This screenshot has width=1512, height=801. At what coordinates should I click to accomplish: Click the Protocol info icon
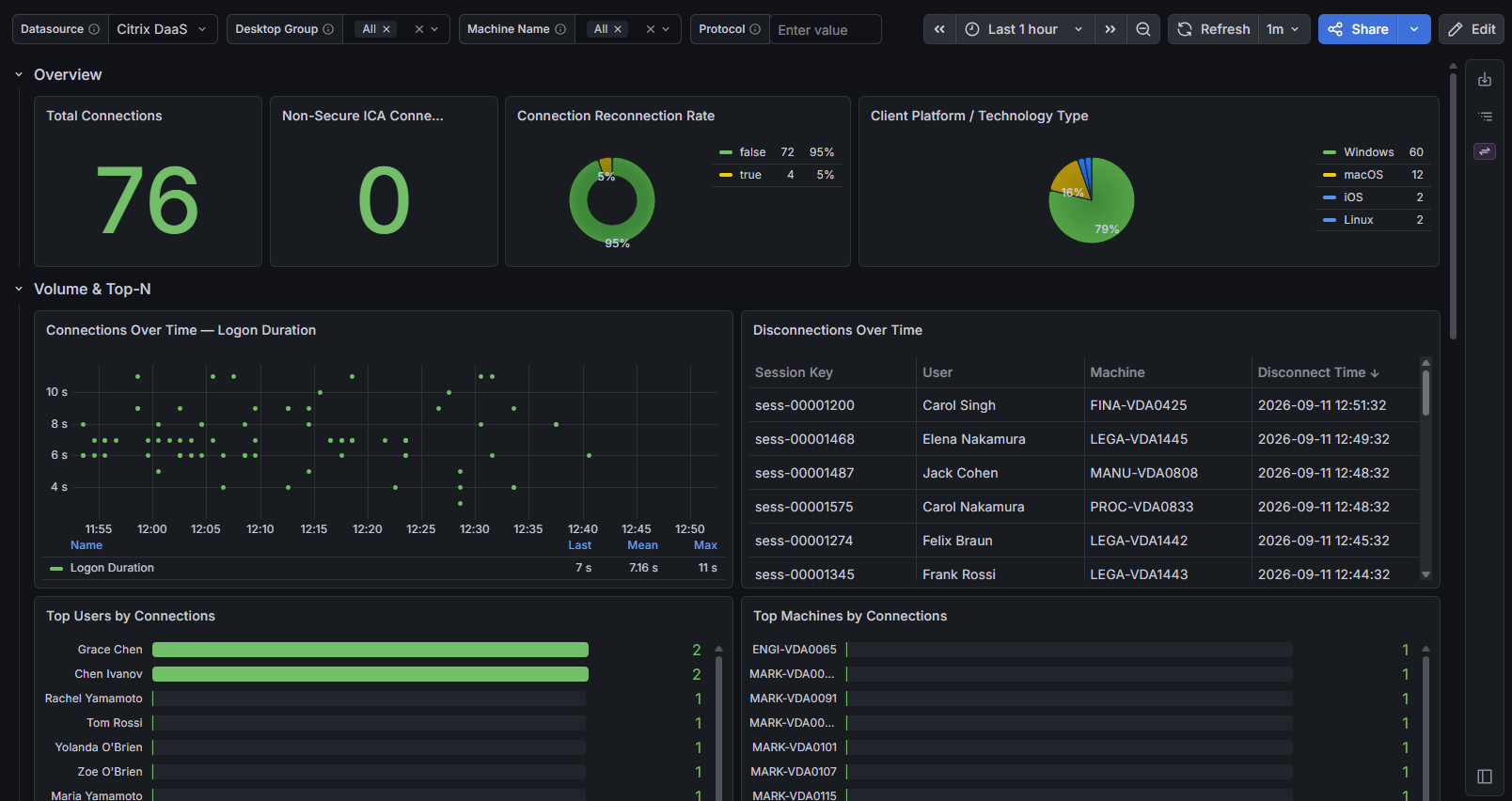pos(755,29)
